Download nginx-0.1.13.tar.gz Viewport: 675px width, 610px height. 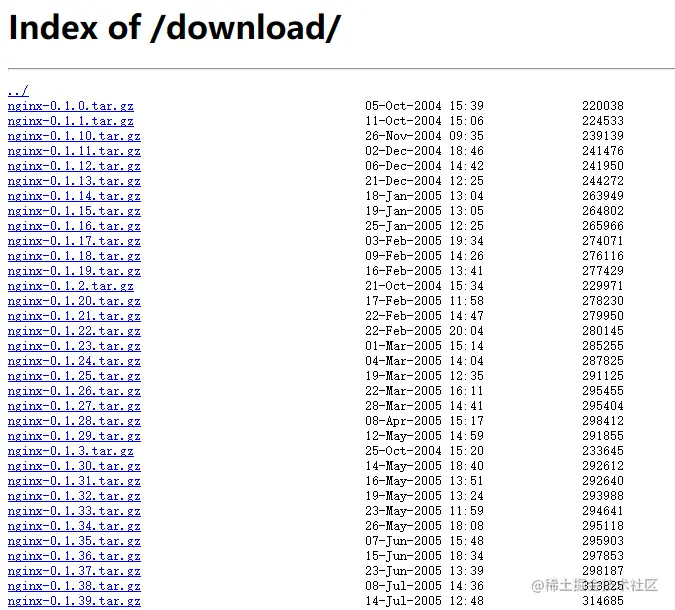click(74, 181)
